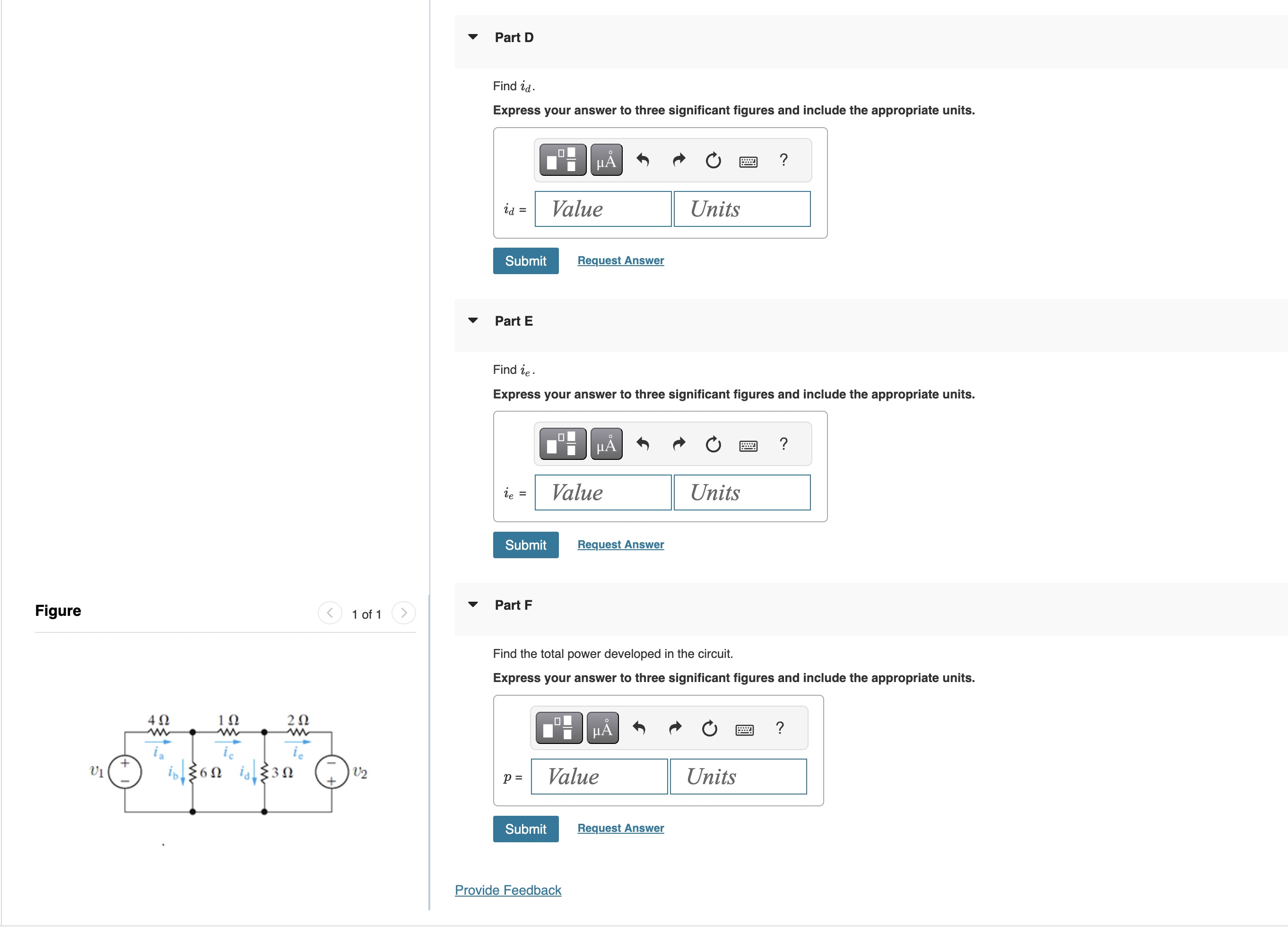This screenshot has height=933, width=1288.
Task: Click the Units field for ie in Part E
Action: [x=742, y=492]
